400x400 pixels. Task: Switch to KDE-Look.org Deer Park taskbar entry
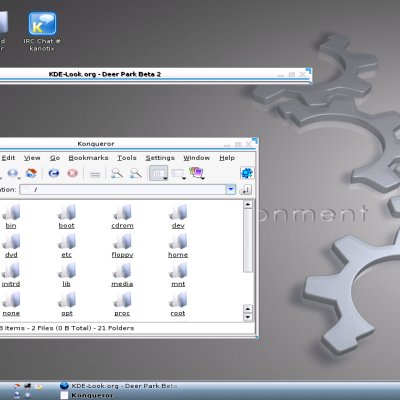pyautogui.click(x=119, y=386)
